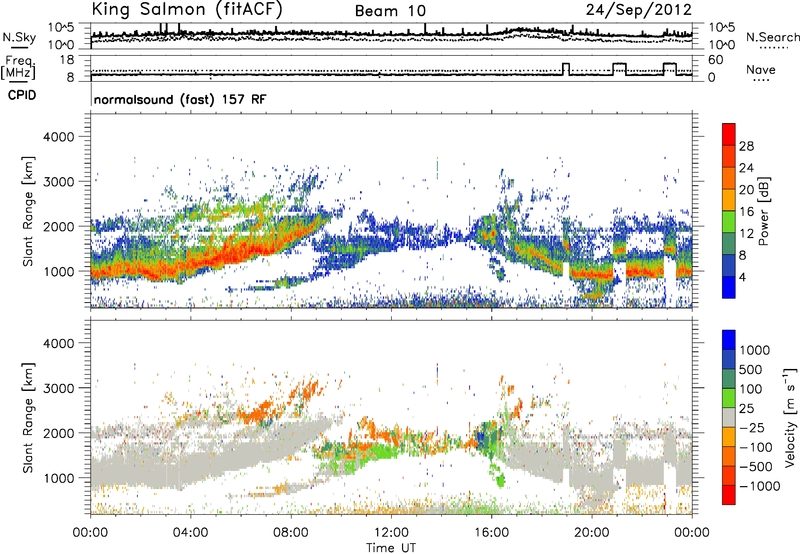This screenshot has width=800, height=554.
Task: Select the yellow-green 12–16 dB Power colorbar segment
Action: pos(729,222)
